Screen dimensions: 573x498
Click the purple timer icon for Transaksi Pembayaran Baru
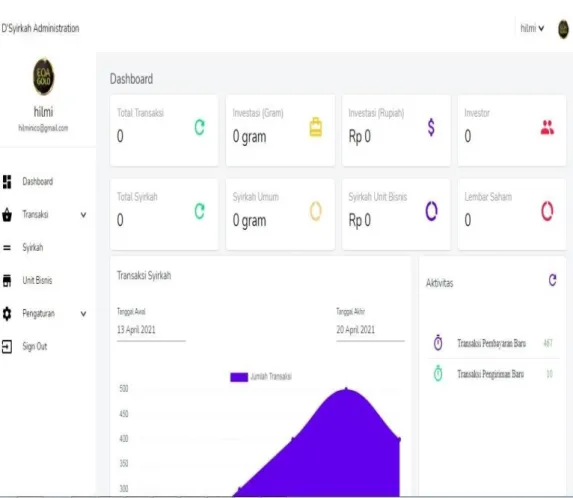click(438, 343)
